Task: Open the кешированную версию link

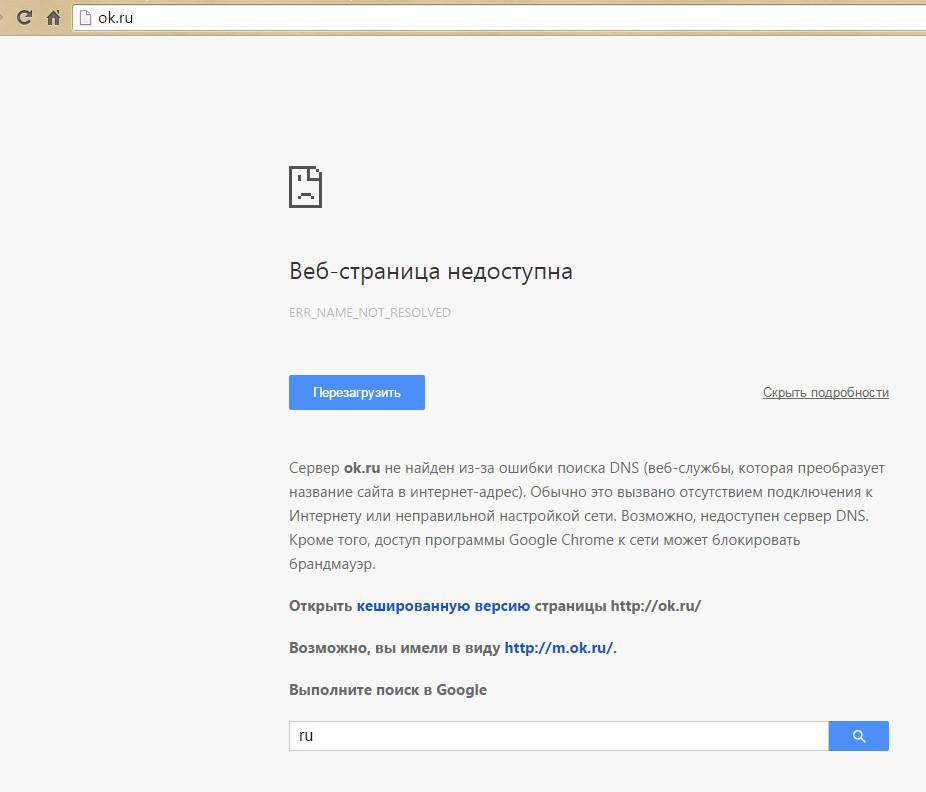Action: pyautogui.click(x=443, y=606)
